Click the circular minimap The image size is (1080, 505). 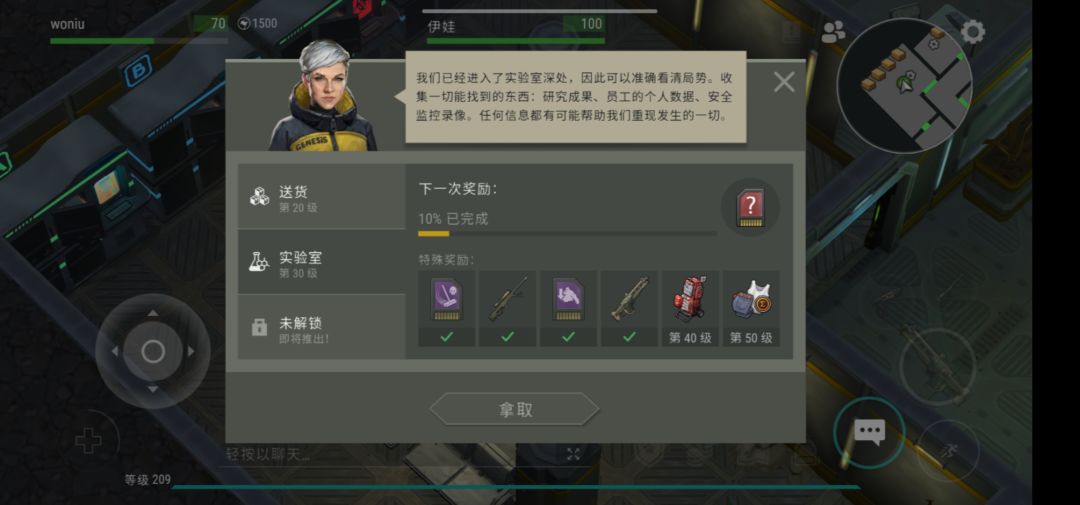pyautogui.click(x=904, y=85)
